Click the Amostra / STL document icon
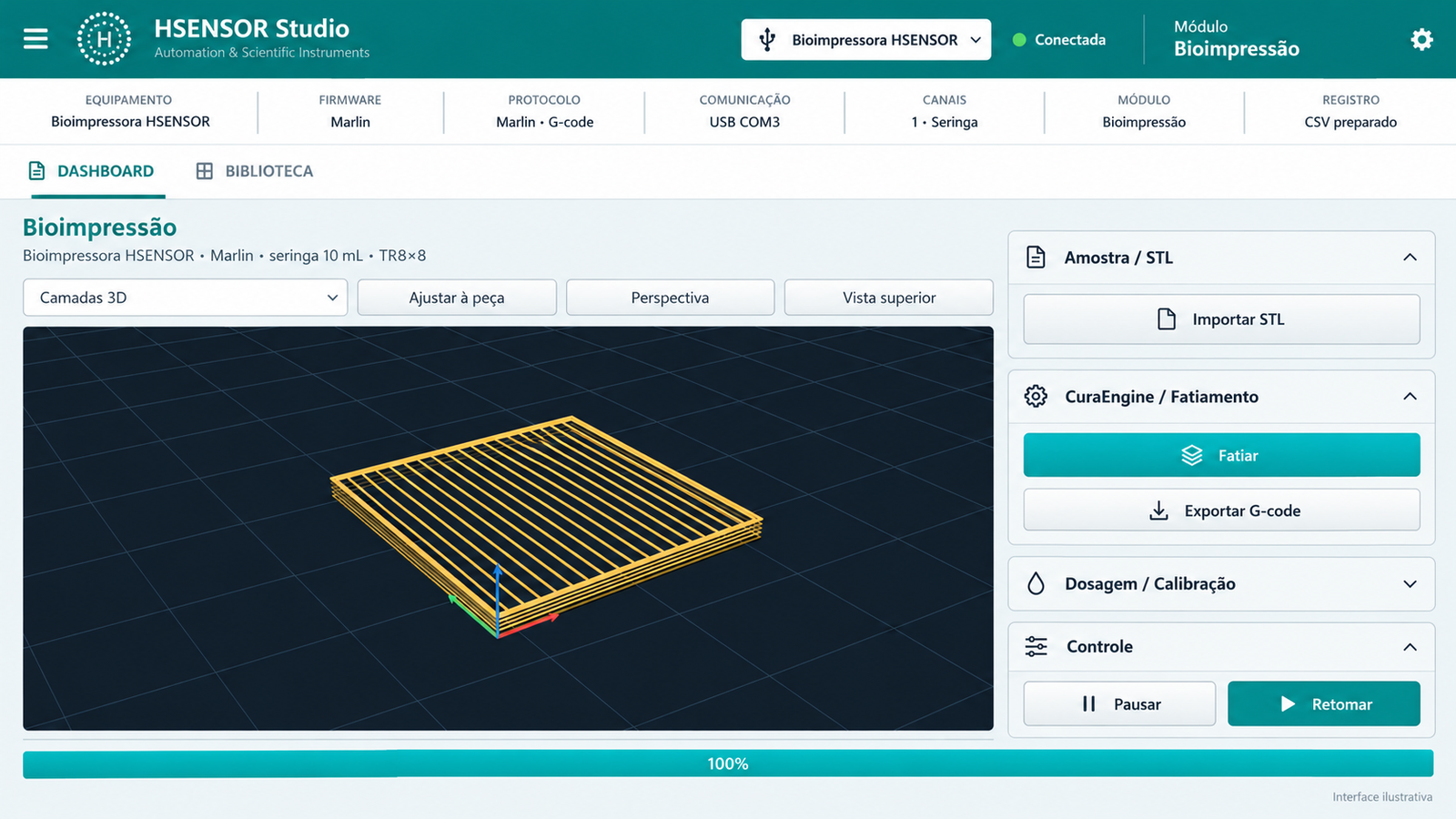This screenshot has width=1456, height=819. tap(1036, 258)
